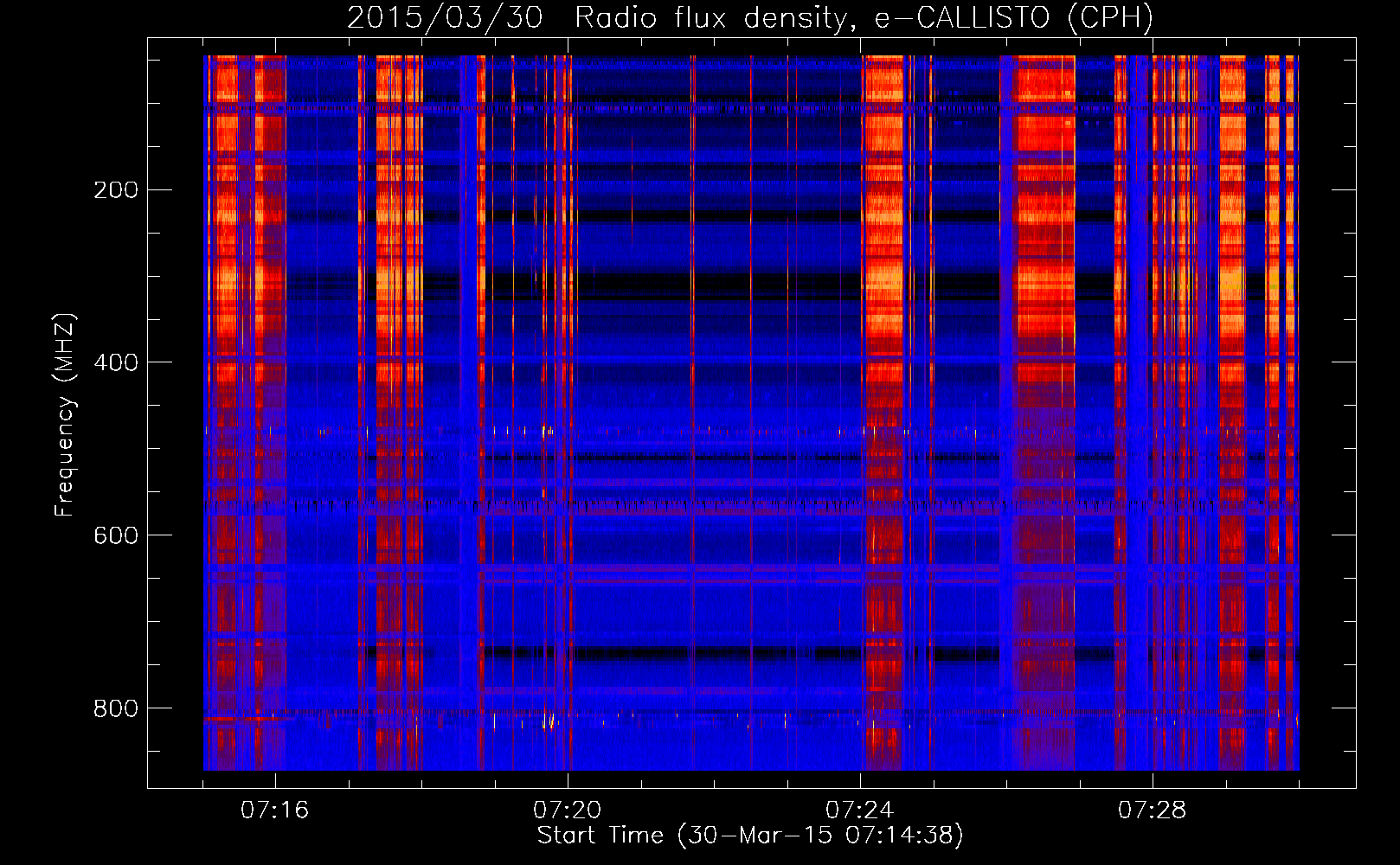Click the 07:20 time tick label
This screenshot has height=865, width=1400.
click(567, 811)
